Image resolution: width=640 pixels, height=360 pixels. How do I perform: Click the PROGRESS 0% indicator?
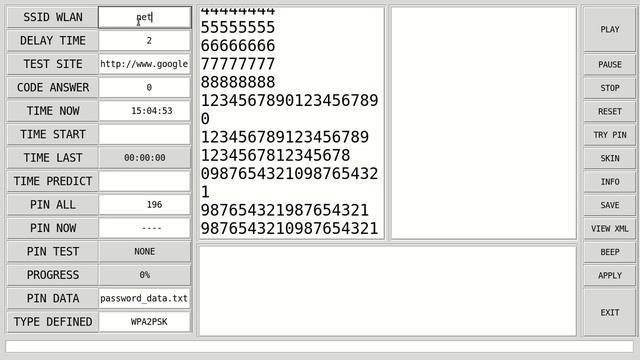click(x=144, y=275)
